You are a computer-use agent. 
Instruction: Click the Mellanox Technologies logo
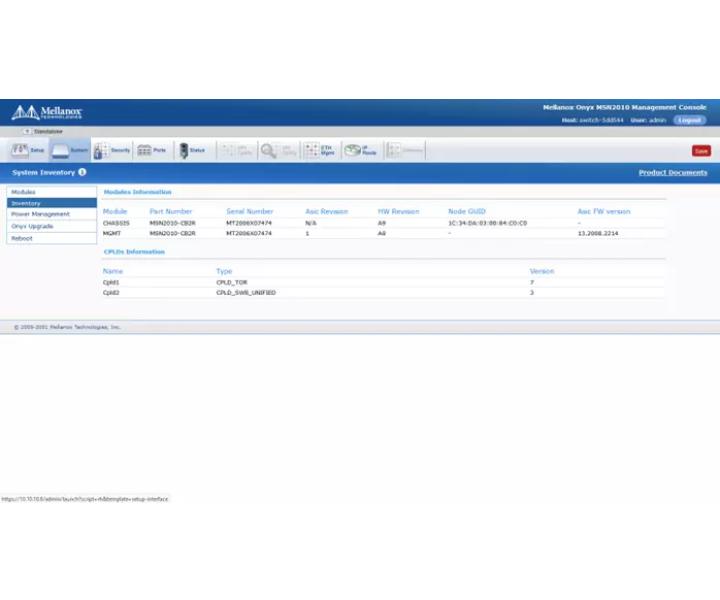coord(47,112)
